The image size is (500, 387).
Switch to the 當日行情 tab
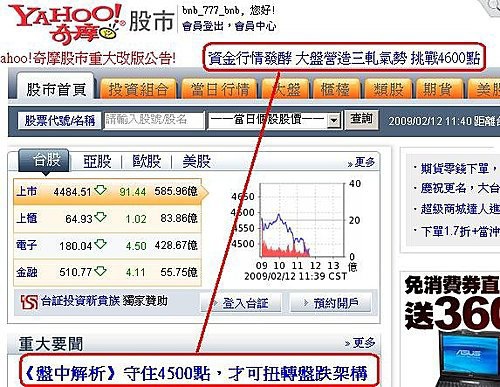click(220, 89)
